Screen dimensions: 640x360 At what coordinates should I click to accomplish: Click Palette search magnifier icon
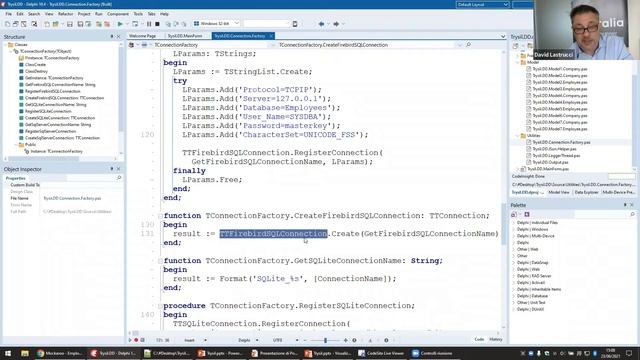pyautogui.click(x=632, y=214)
